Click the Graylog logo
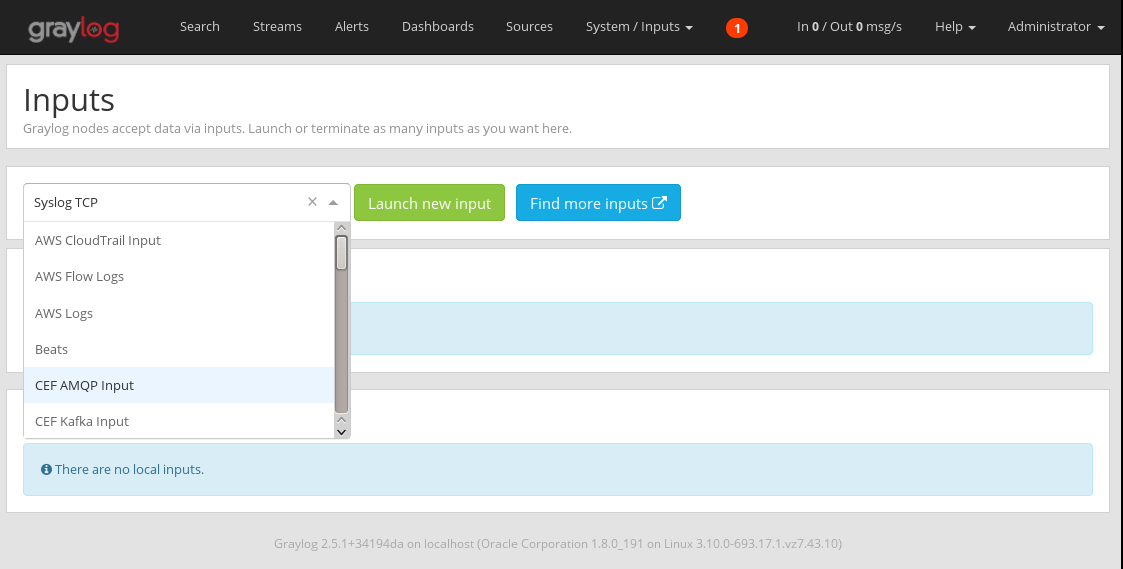The width and height of the screenshot is (1123, 569). coord(73,29)
